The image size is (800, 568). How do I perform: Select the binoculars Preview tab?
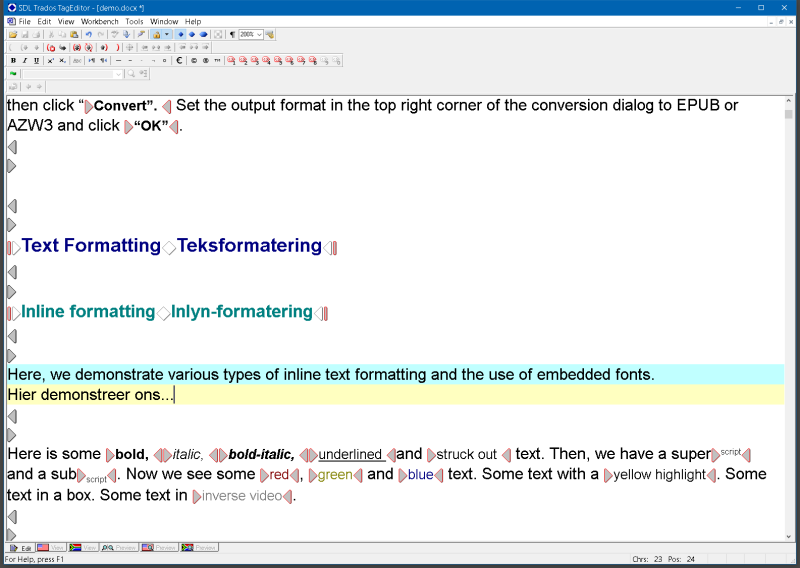(x=119, y=548)
